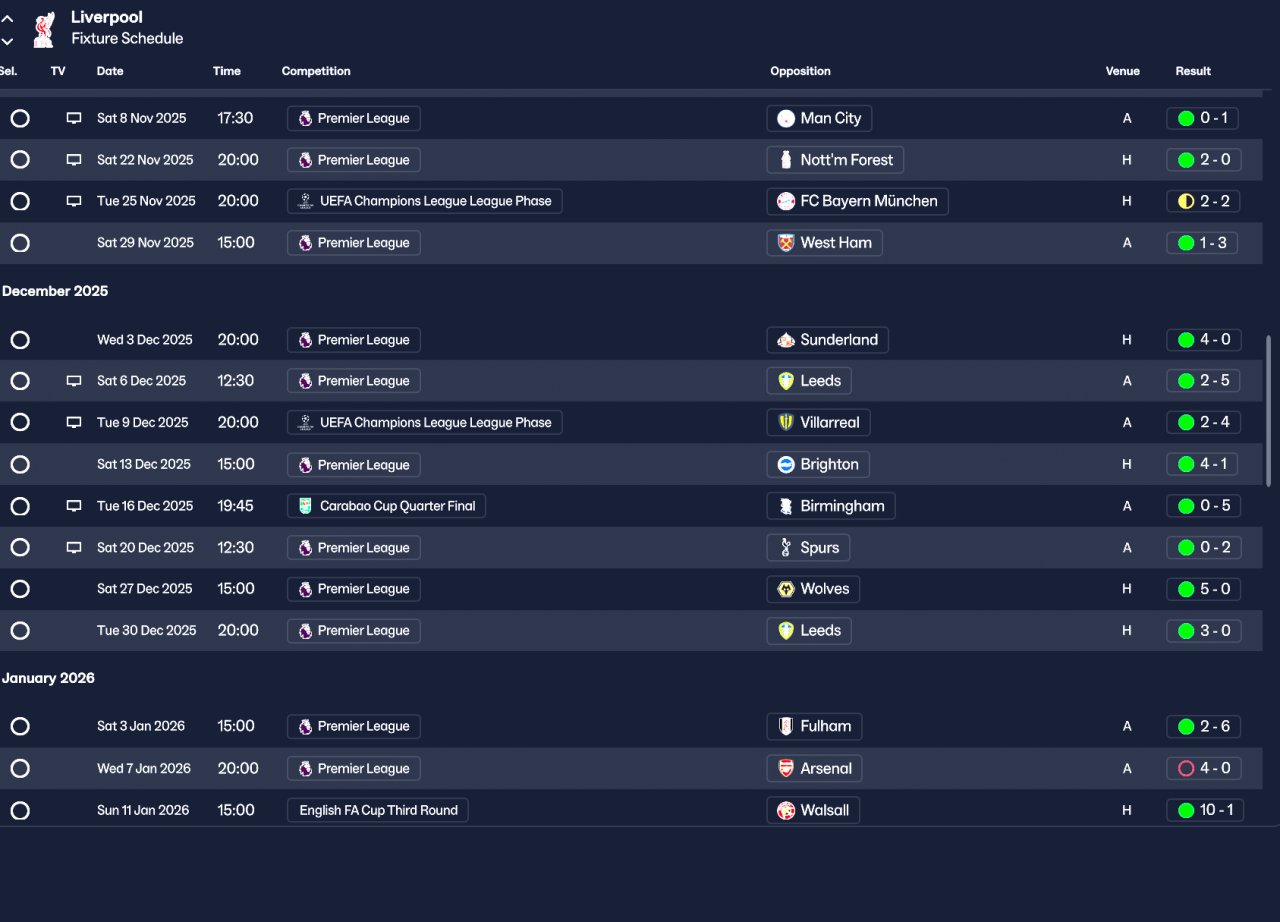Image resolution: width=1280 pixels, height=922 pixels.
Task: Open the 0 - 5 result against Birmingham
Action: [1204, 506]
